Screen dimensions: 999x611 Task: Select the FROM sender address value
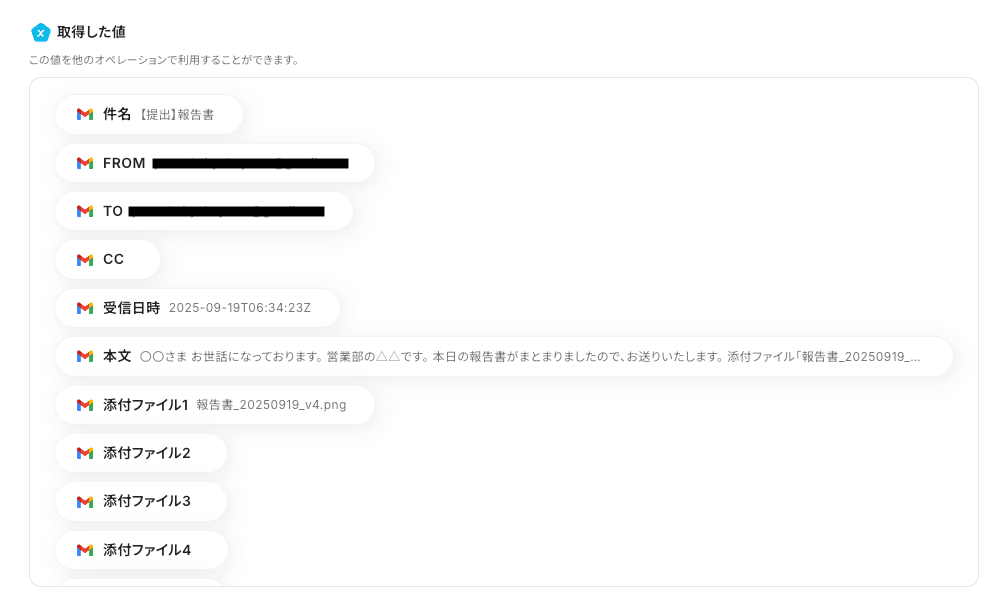point(250,164)
